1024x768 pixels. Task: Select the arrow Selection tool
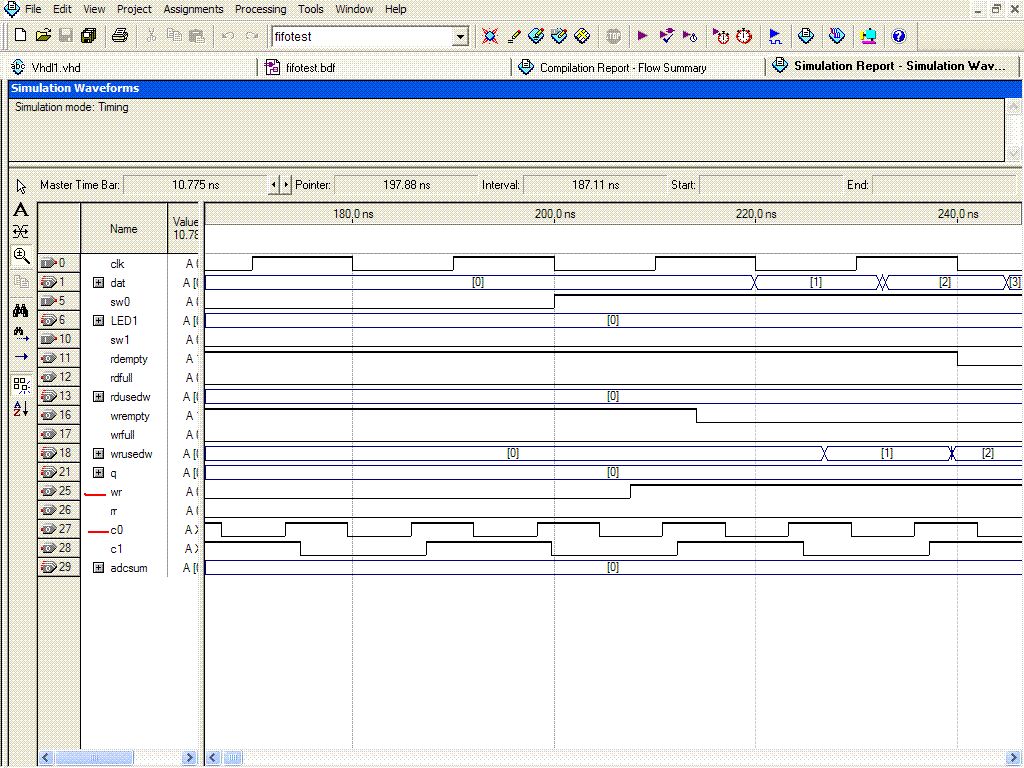click(21, 187)
